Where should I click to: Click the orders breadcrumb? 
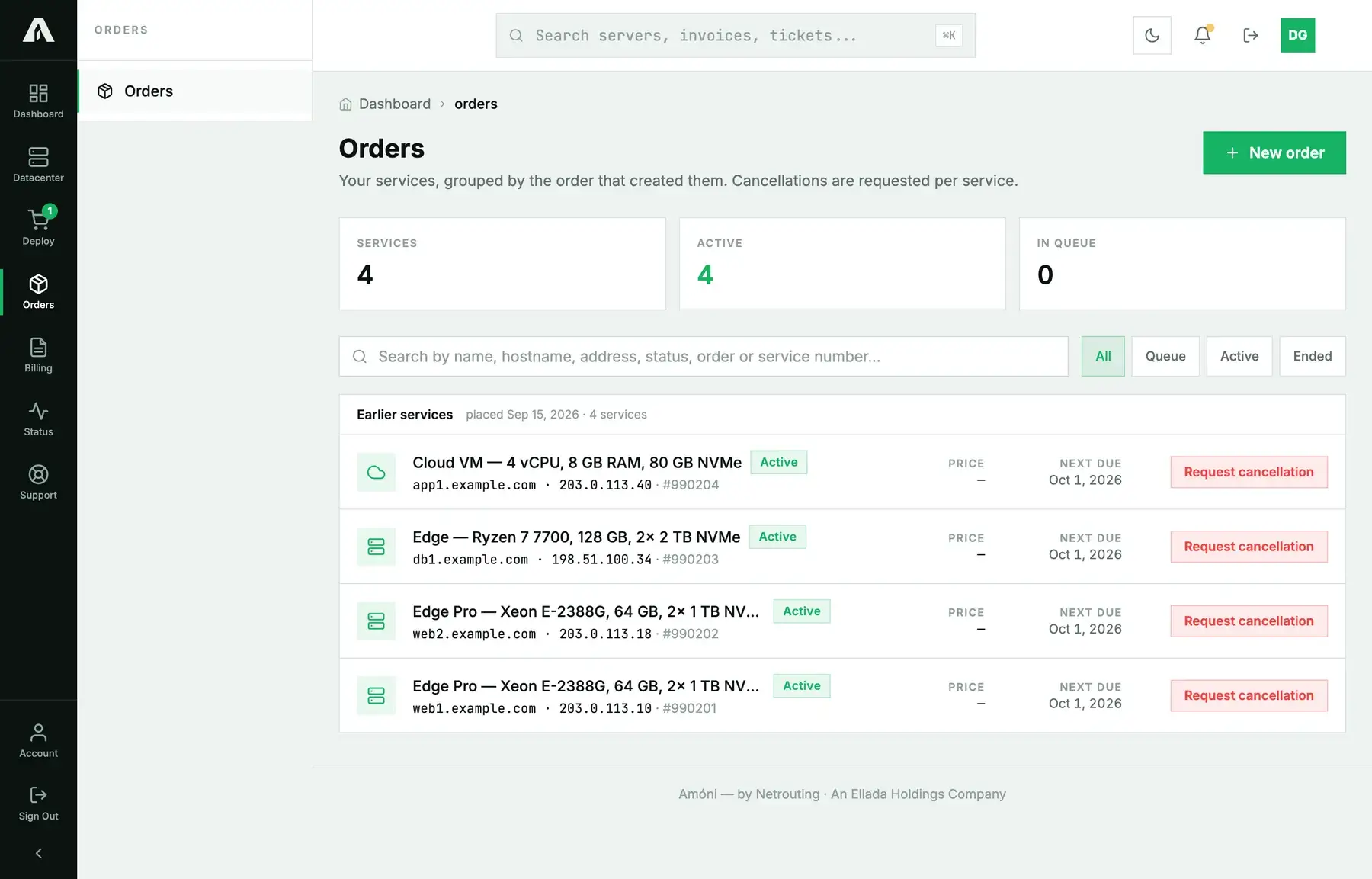tap(476, 104)
